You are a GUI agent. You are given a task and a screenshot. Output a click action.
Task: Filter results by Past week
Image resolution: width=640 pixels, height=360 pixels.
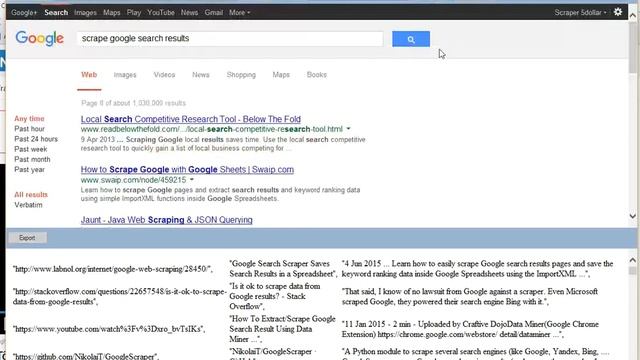(31, 149)
